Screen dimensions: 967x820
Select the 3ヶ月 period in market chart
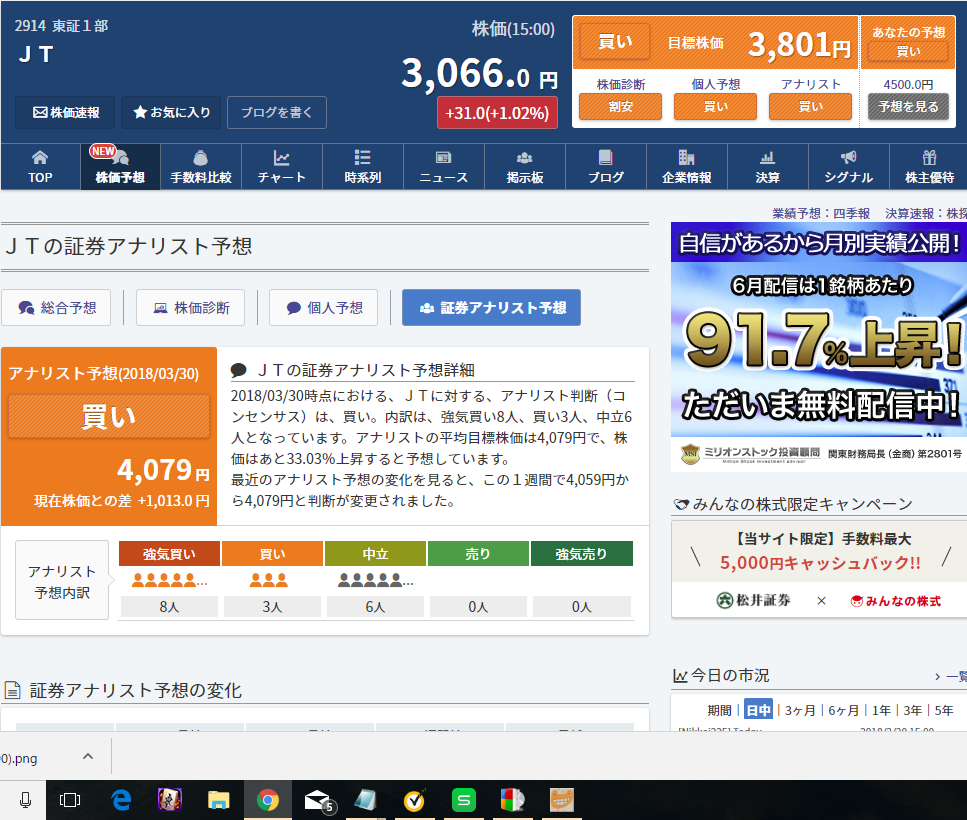click(x=800, y=710)
